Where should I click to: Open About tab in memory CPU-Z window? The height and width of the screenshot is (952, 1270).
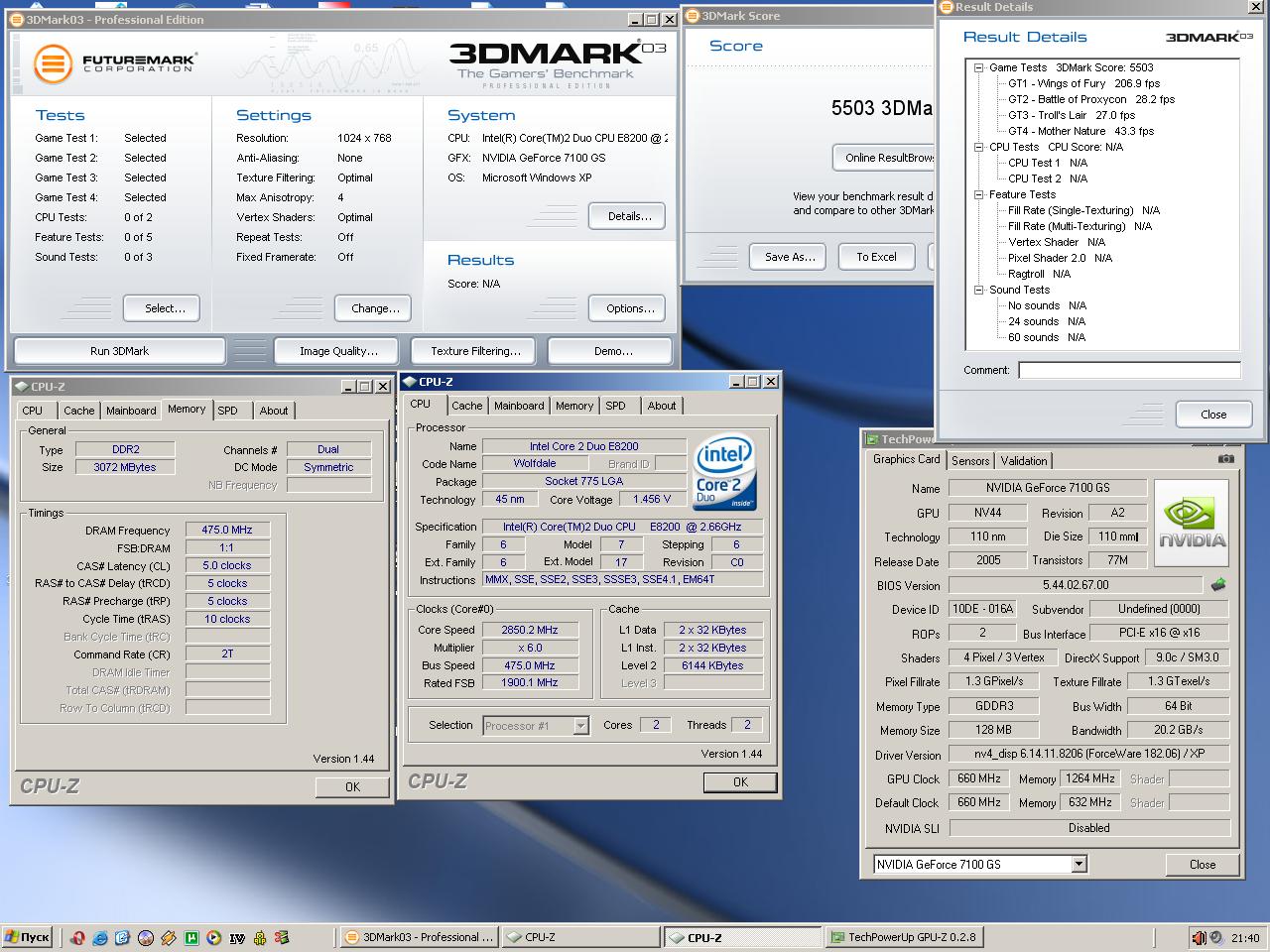274,411
